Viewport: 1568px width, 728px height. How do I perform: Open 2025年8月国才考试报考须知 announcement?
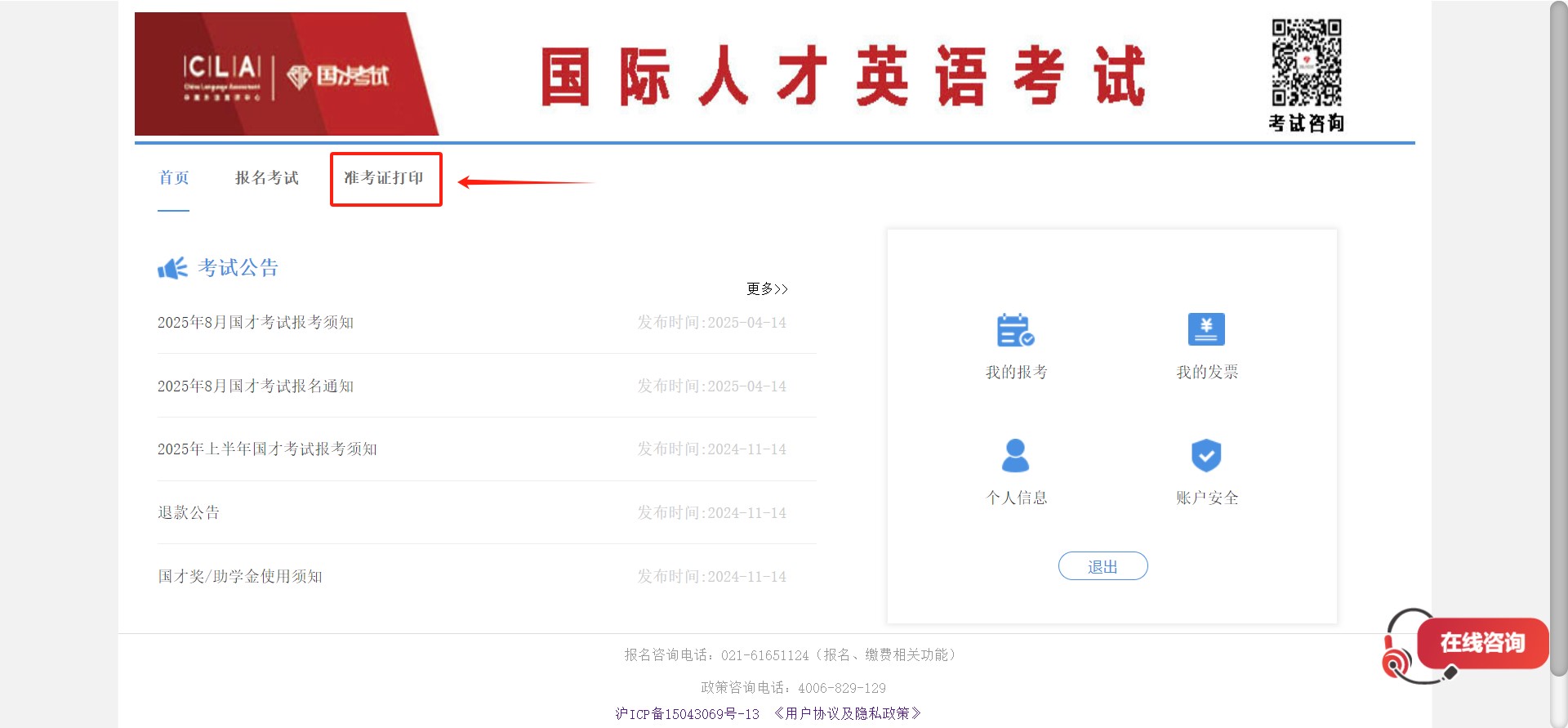coord(256,323)
